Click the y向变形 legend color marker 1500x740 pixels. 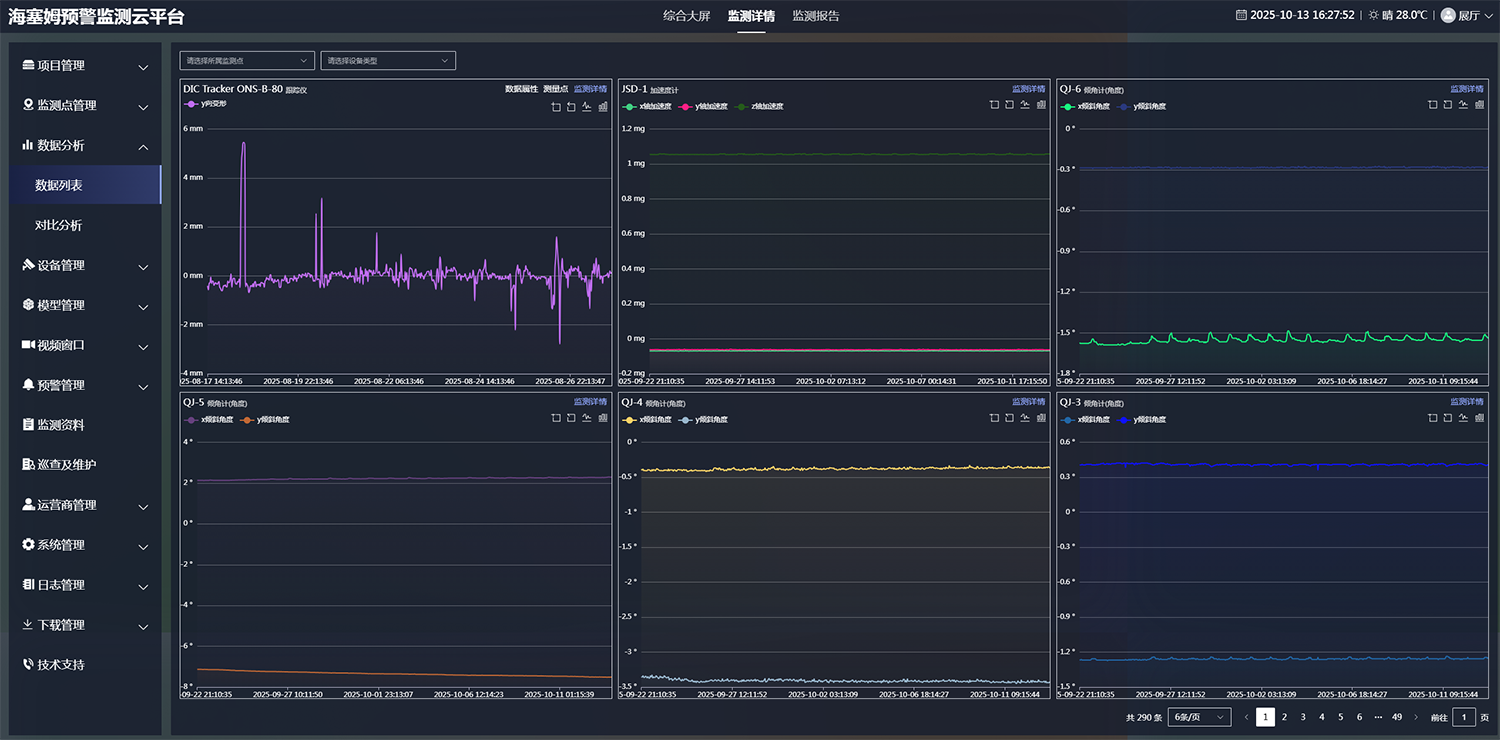pos(191,104)
